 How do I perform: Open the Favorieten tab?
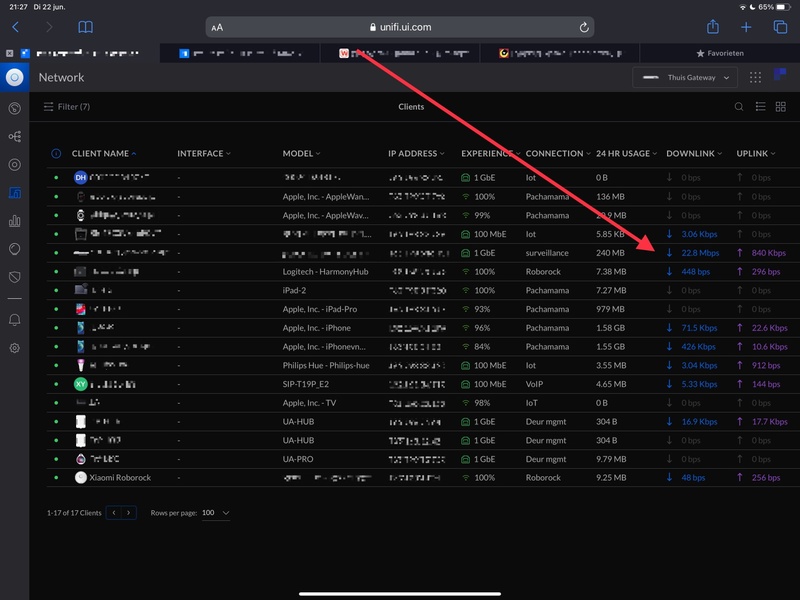pos(720,53)
